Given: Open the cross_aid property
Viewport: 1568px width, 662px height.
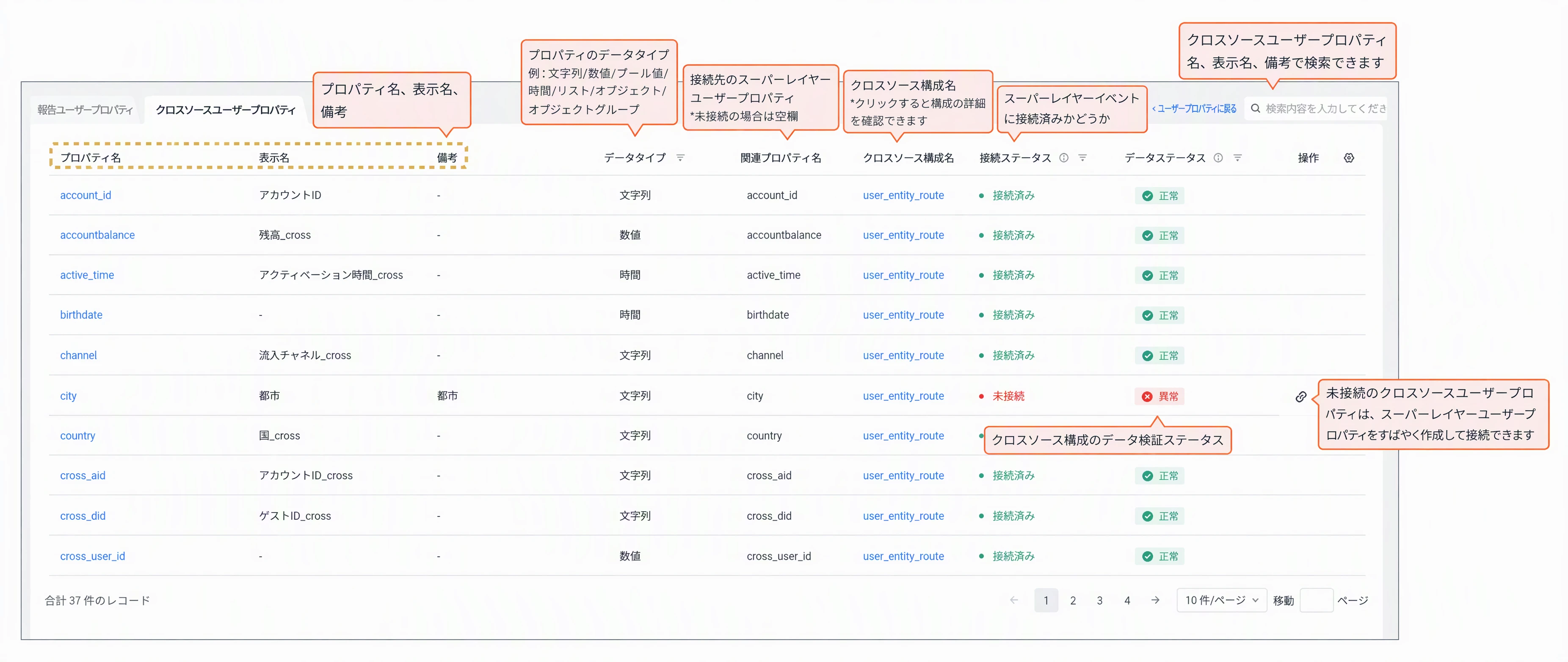Looking at the screenshot, I should [82, 476].
